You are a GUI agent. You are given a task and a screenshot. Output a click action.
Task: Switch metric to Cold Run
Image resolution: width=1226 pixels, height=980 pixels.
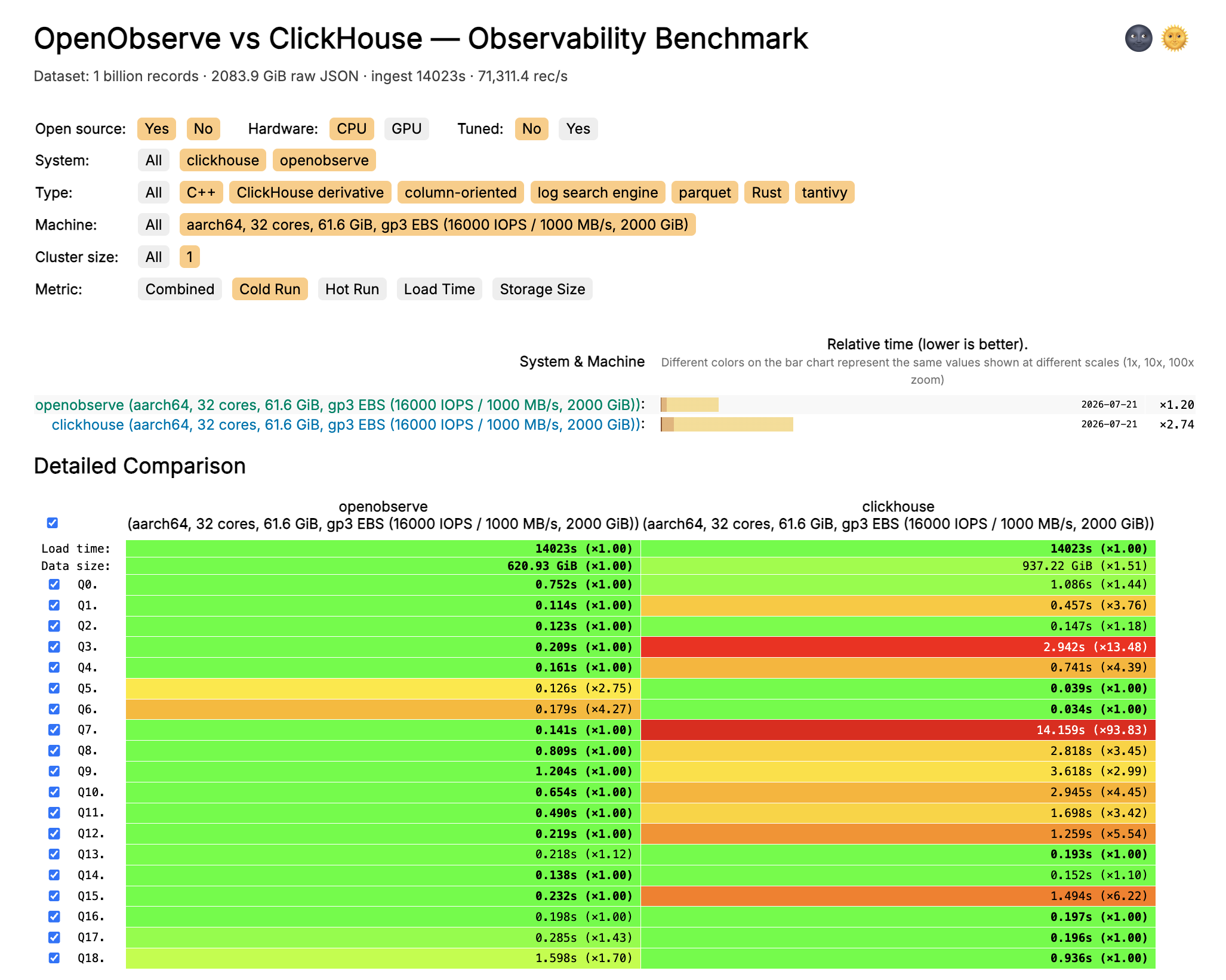(x=270, y=289)
